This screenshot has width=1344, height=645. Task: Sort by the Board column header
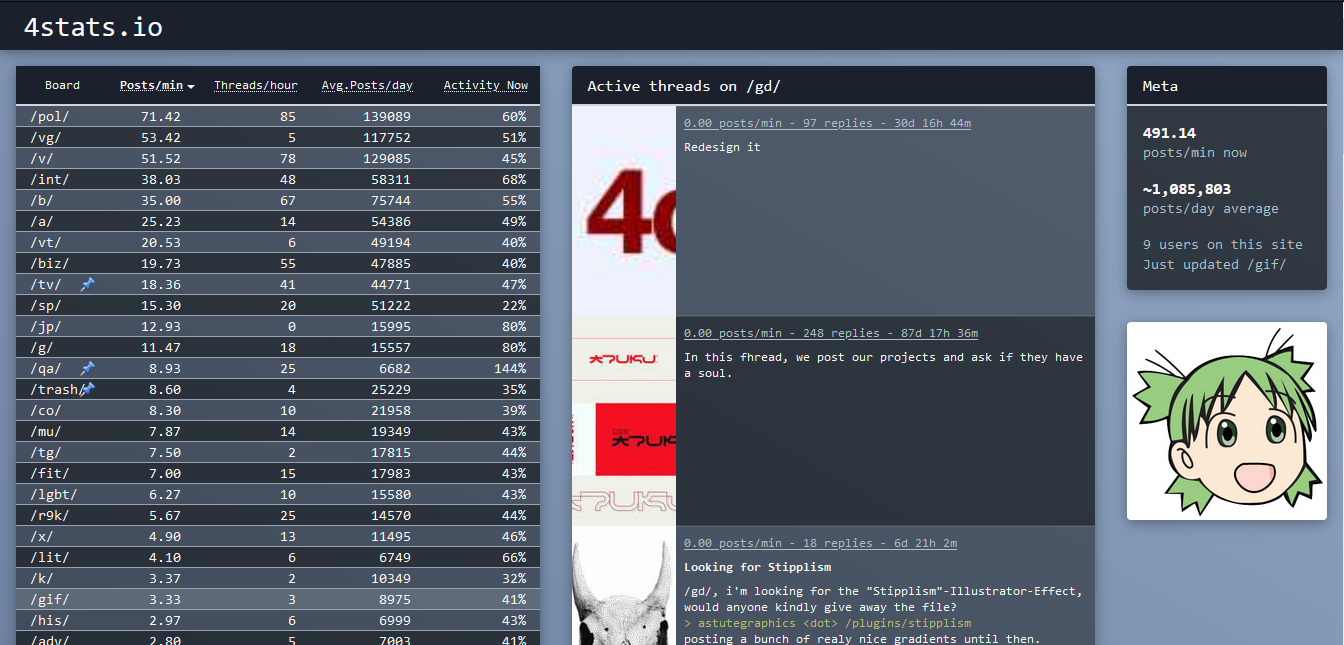pos(62,86)
